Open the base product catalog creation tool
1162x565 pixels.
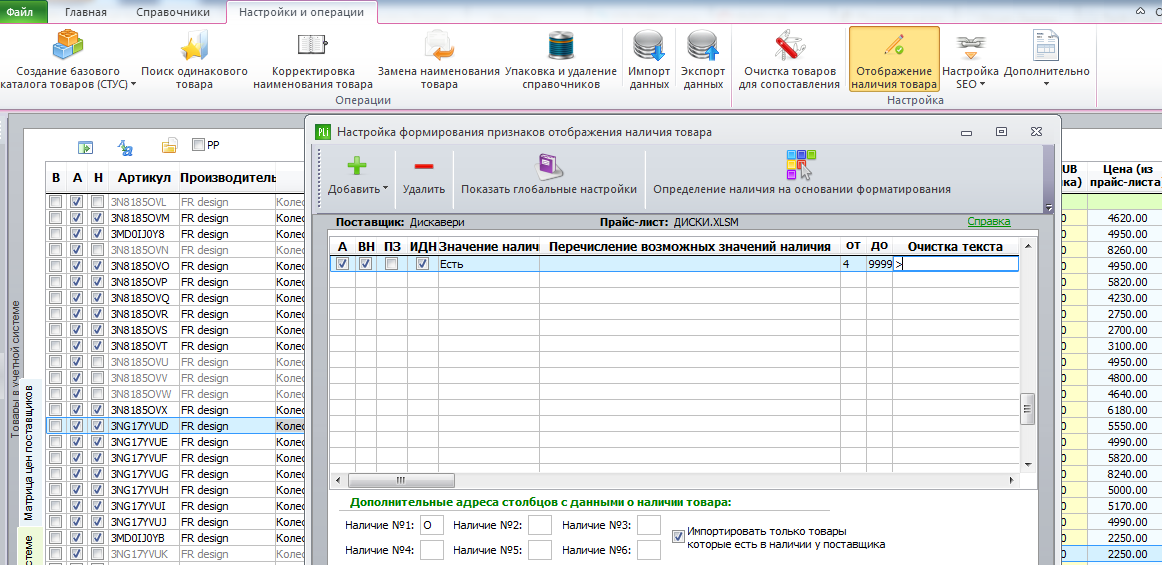[67, 45]
